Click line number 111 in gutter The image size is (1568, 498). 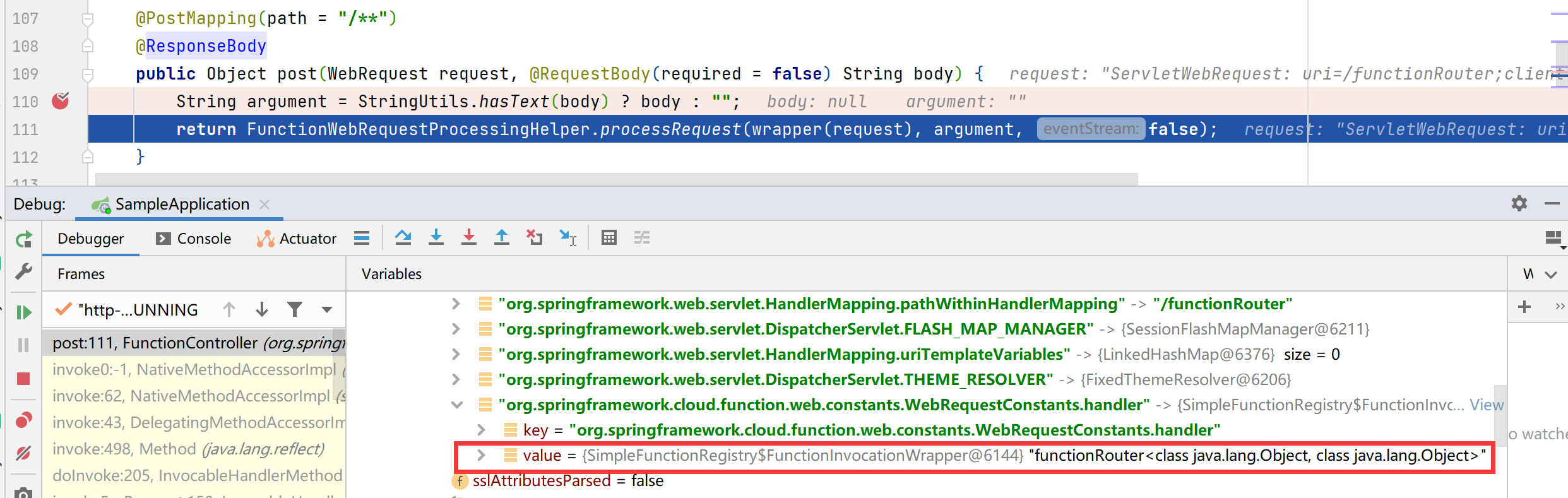click(25, 129)
